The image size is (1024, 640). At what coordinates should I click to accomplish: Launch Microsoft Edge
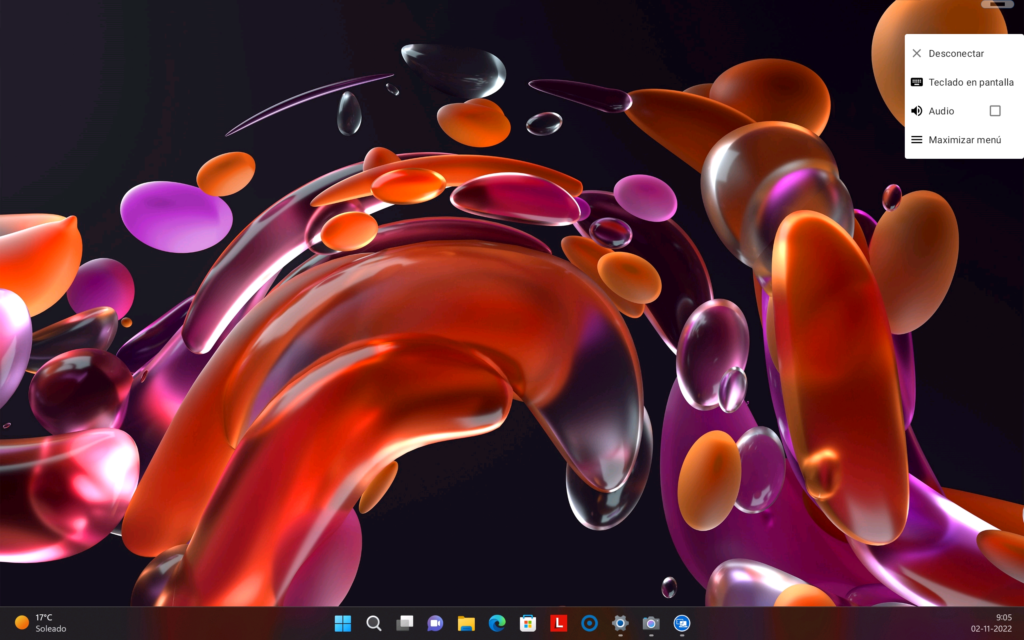click(497, 622)
